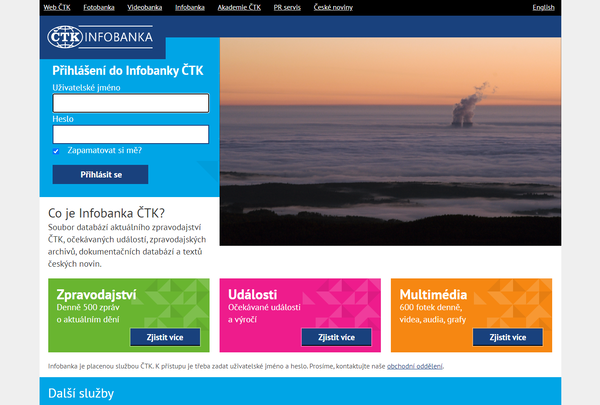Uncheck the Zapamatovat si mě checkbox
The width and height of the screenshot is (600, 405).
tap(56, 151)
